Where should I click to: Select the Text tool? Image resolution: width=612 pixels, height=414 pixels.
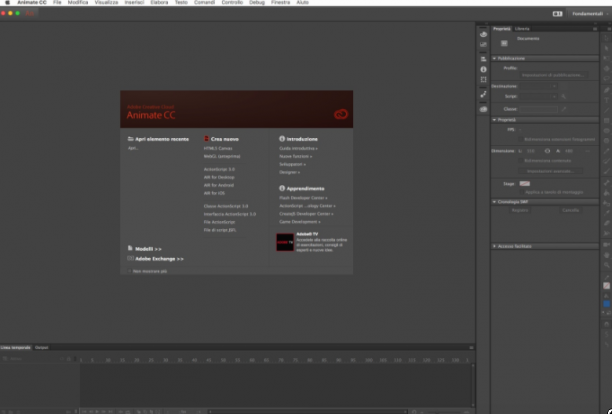coord(606,100)
